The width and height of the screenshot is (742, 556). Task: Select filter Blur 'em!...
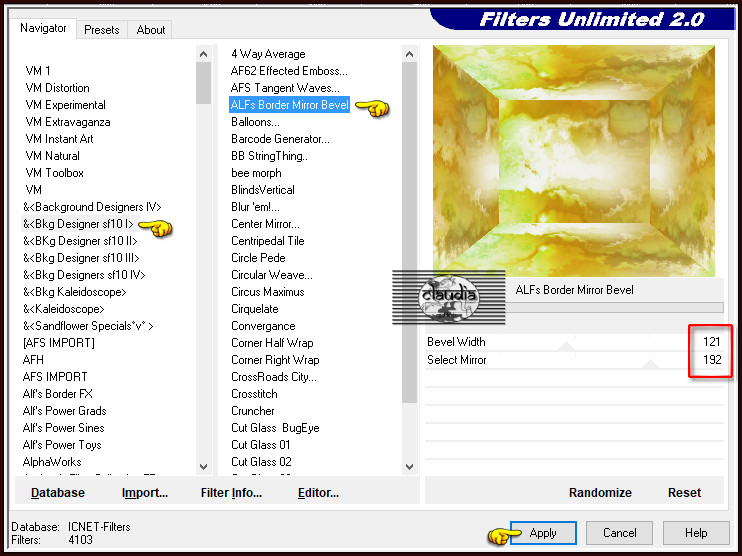coord(255,207)
